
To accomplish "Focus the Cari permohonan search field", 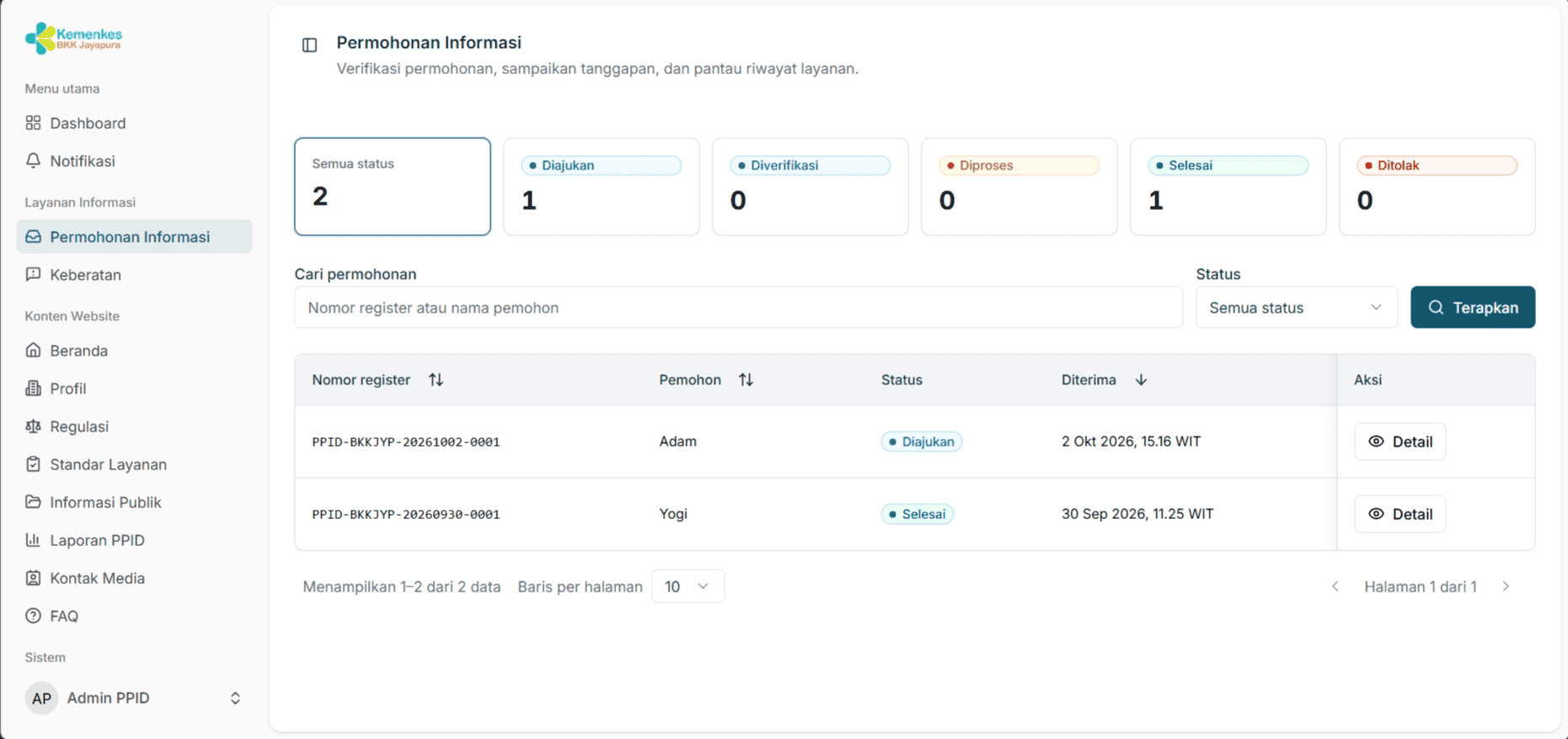I will tap(739, 308).
